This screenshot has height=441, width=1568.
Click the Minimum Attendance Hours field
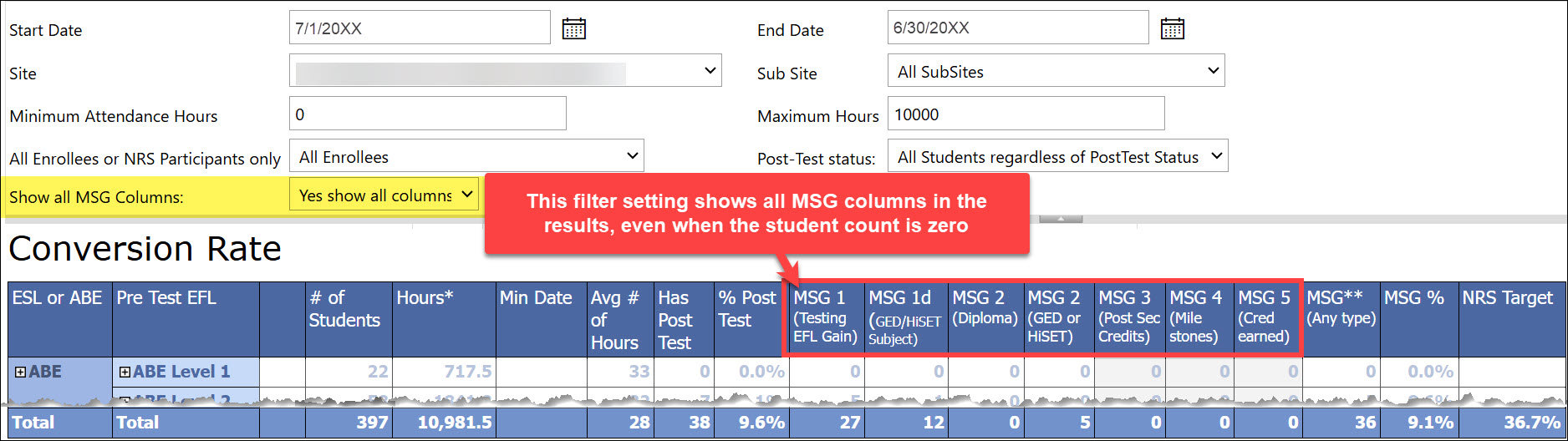[x=427, y=114]
